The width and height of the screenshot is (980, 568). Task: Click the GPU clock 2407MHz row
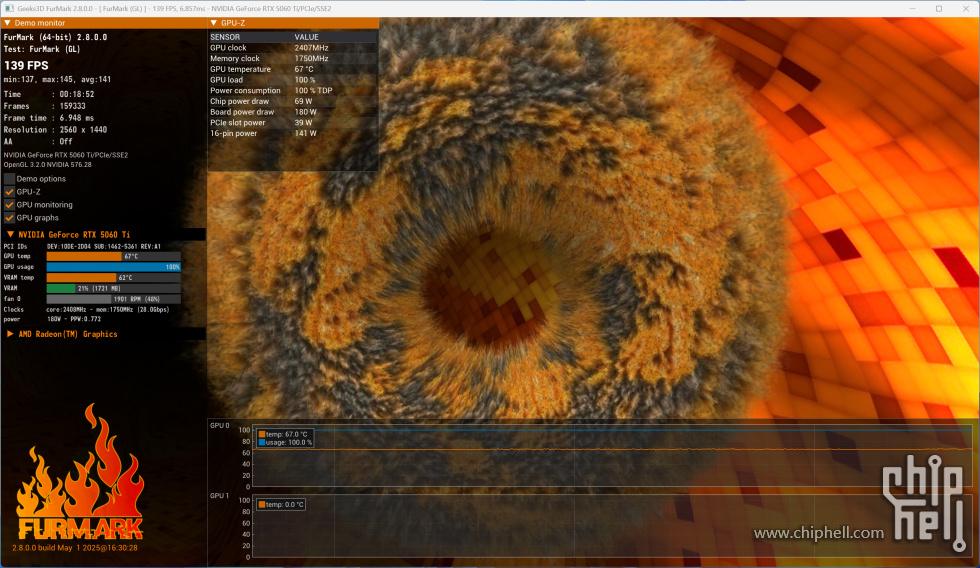(x=293, y=47)
